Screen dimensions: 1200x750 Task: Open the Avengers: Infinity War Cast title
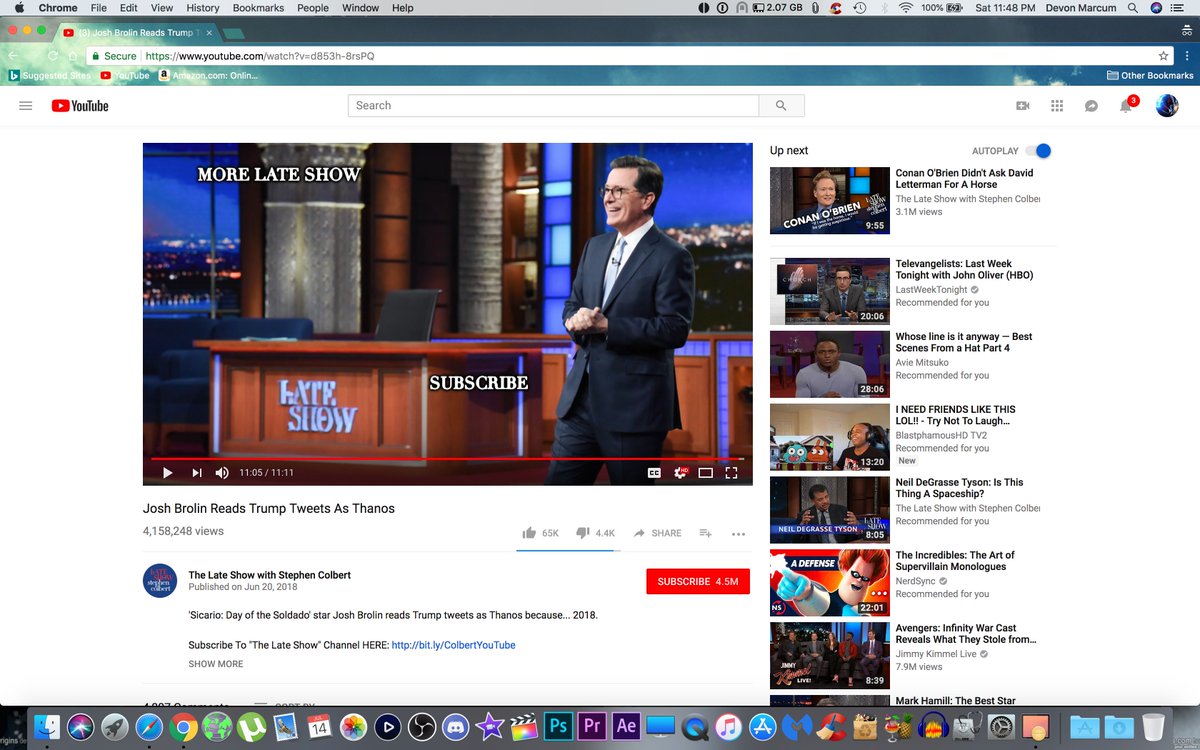click(966, 634)
